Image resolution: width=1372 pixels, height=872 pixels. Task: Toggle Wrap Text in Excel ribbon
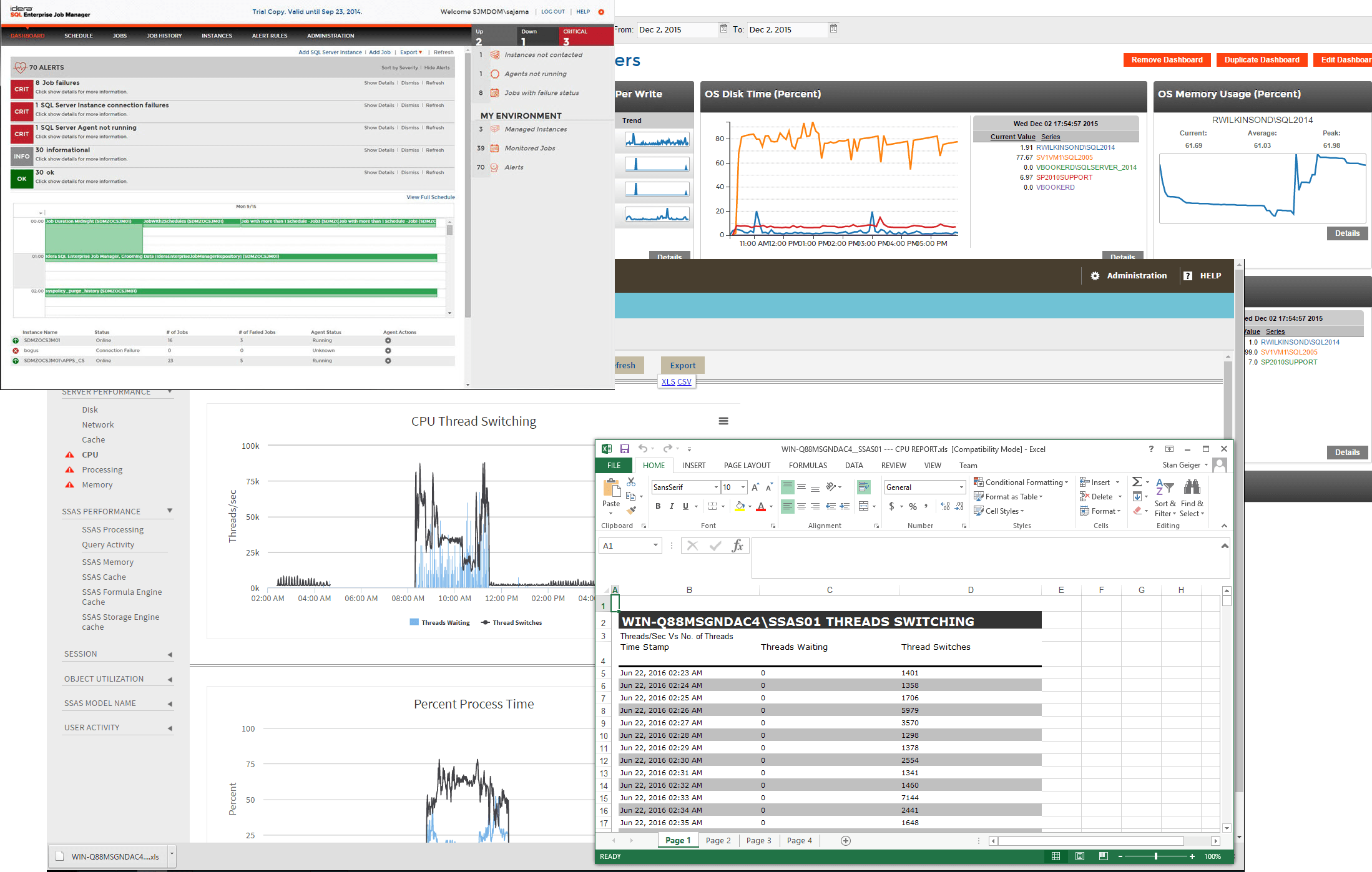click(864, 487)
